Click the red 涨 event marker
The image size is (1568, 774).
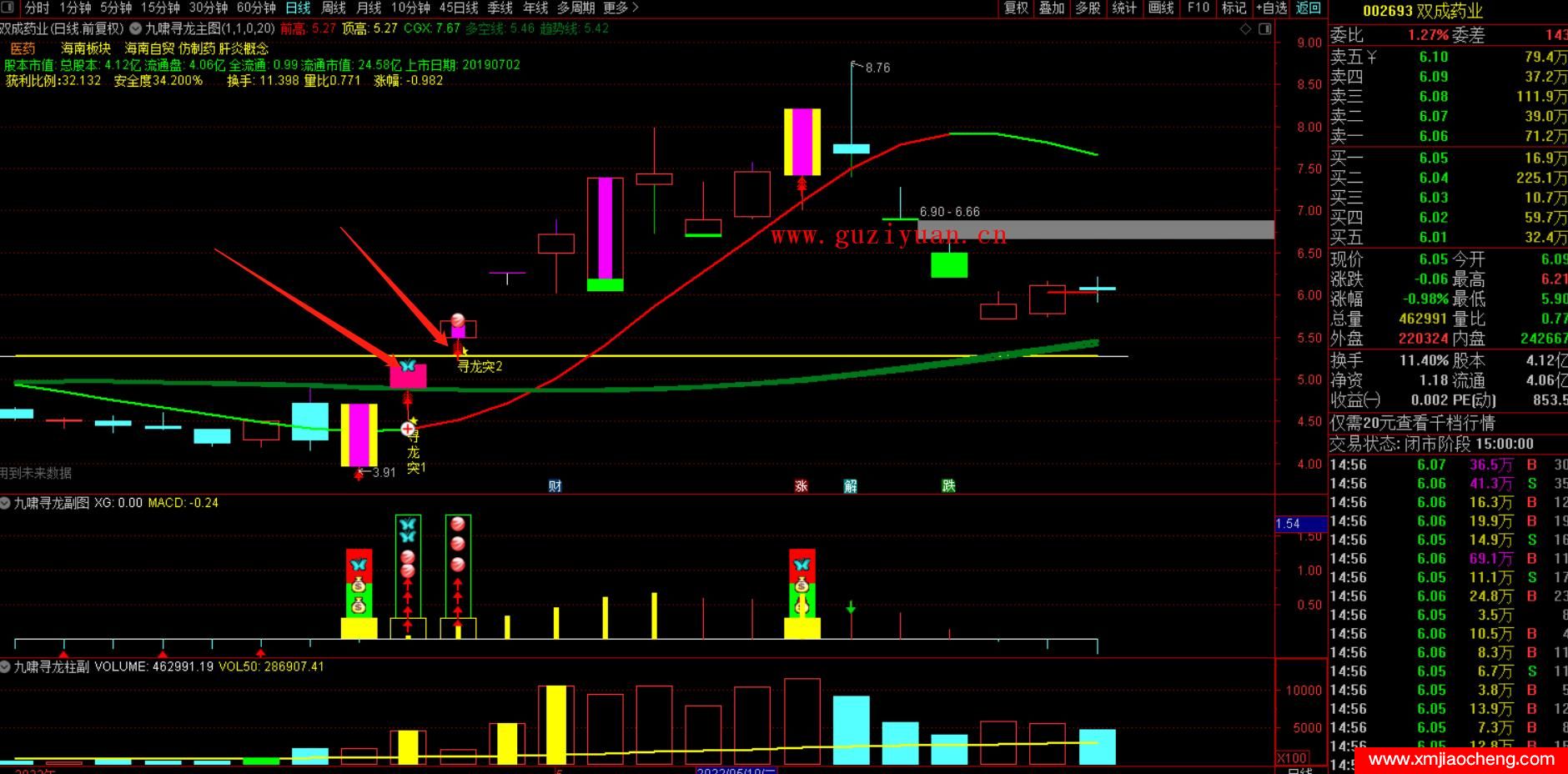(802, 486)
